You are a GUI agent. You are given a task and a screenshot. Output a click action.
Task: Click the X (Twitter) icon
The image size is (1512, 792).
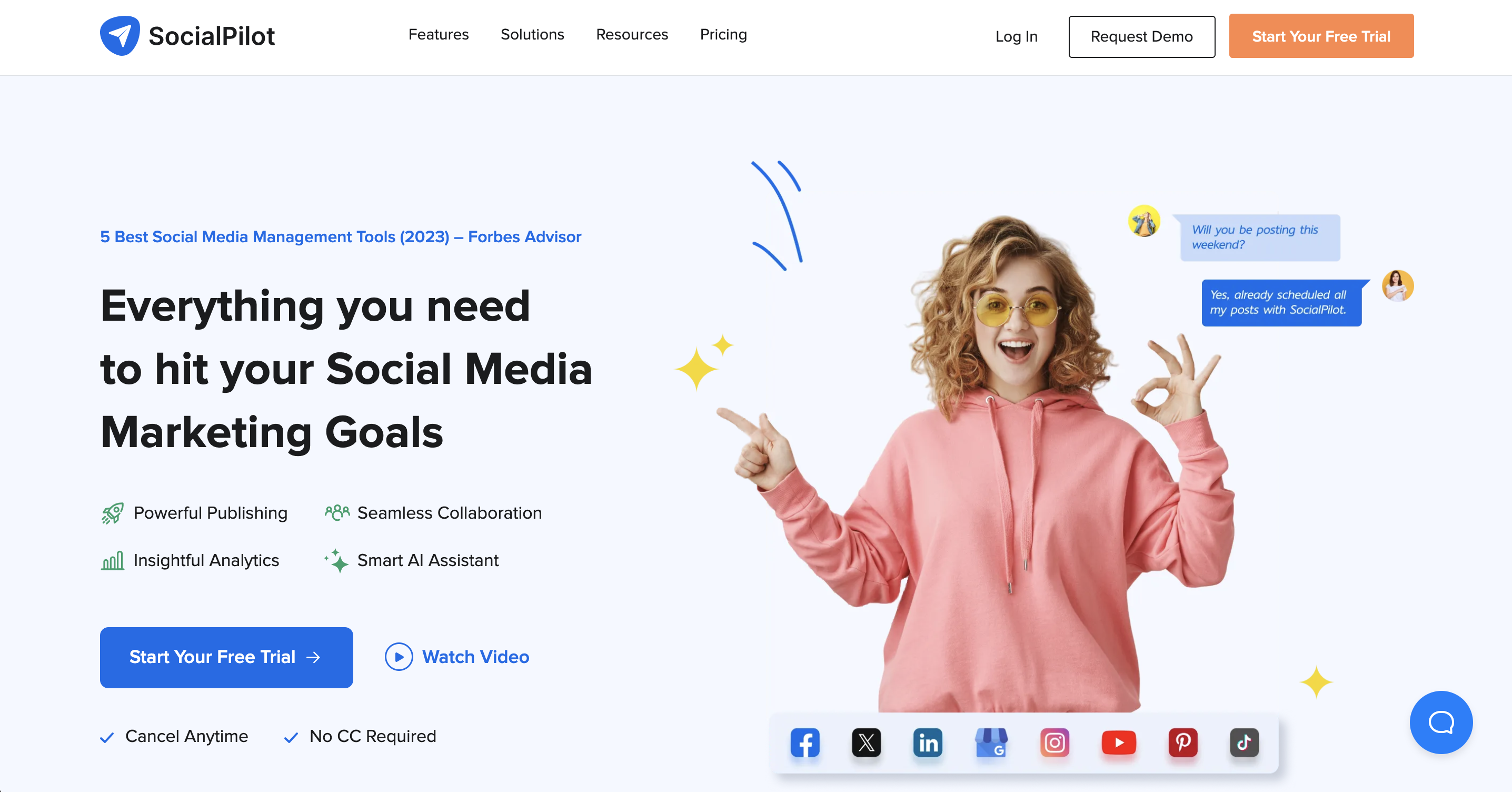click(x=866, y=742)
